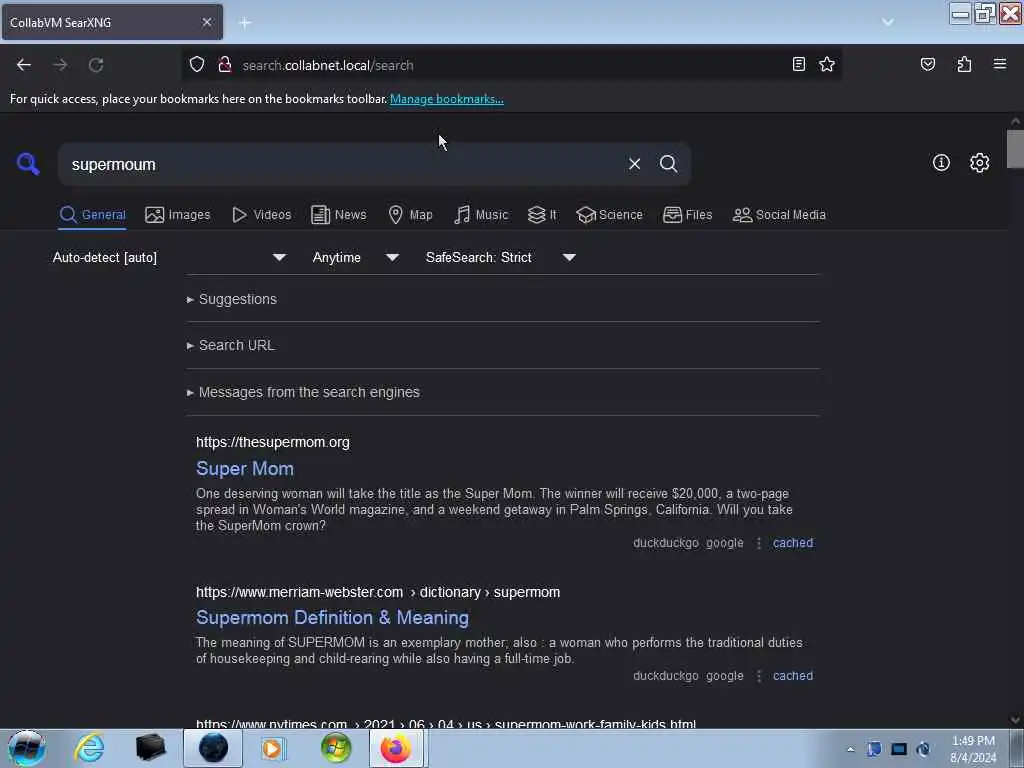The image size is (1024, 768).
Task: Toggle reader view icon in address bar
Action: (798, 64)
